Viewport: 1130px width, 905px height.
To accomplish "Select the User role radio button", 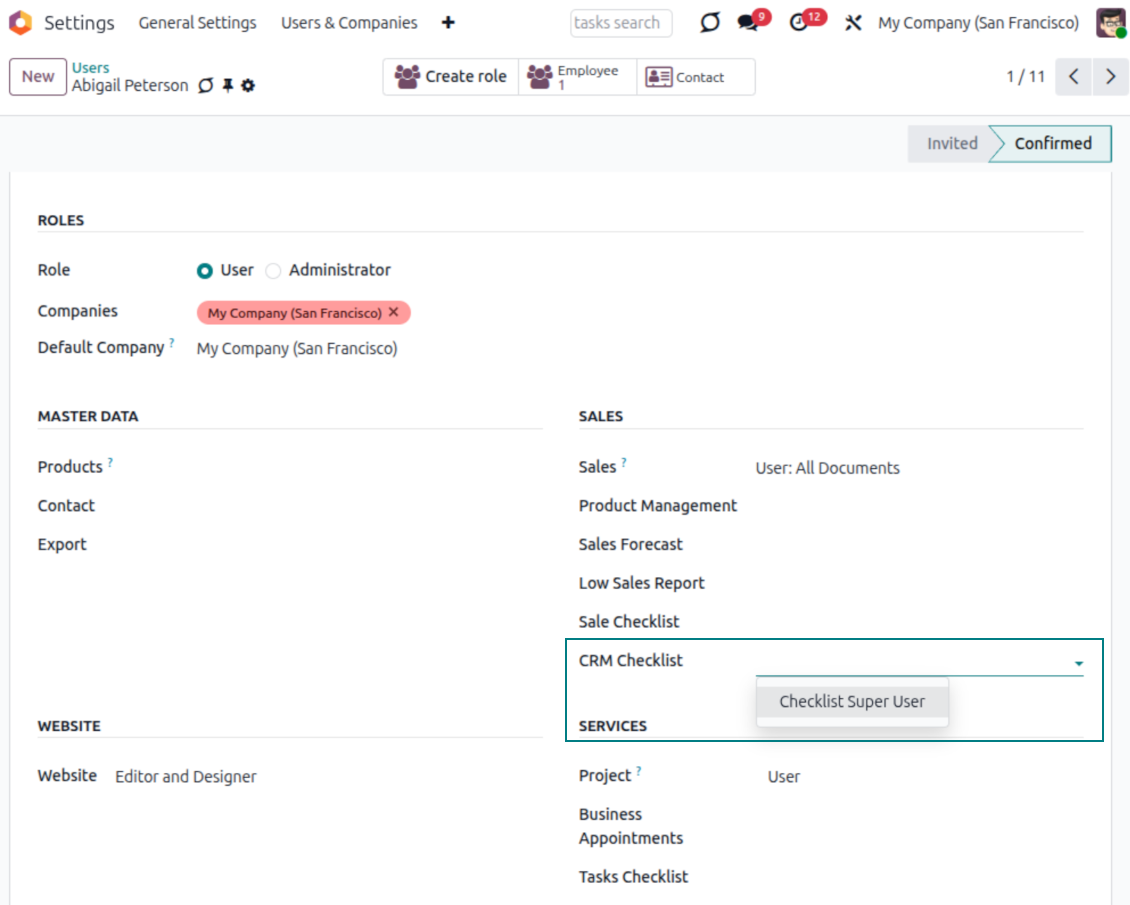I will coord(205,270).
